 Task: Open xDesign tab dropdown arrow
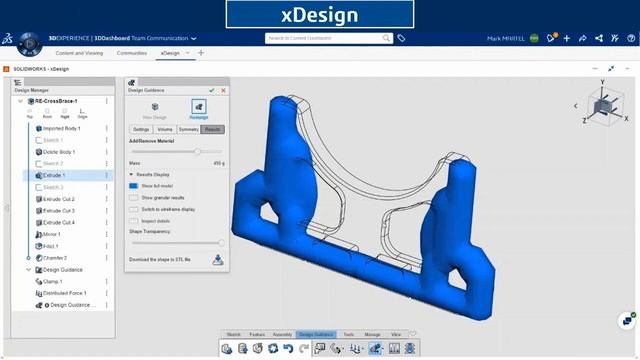pyautogui.click(x=188, y=53)
